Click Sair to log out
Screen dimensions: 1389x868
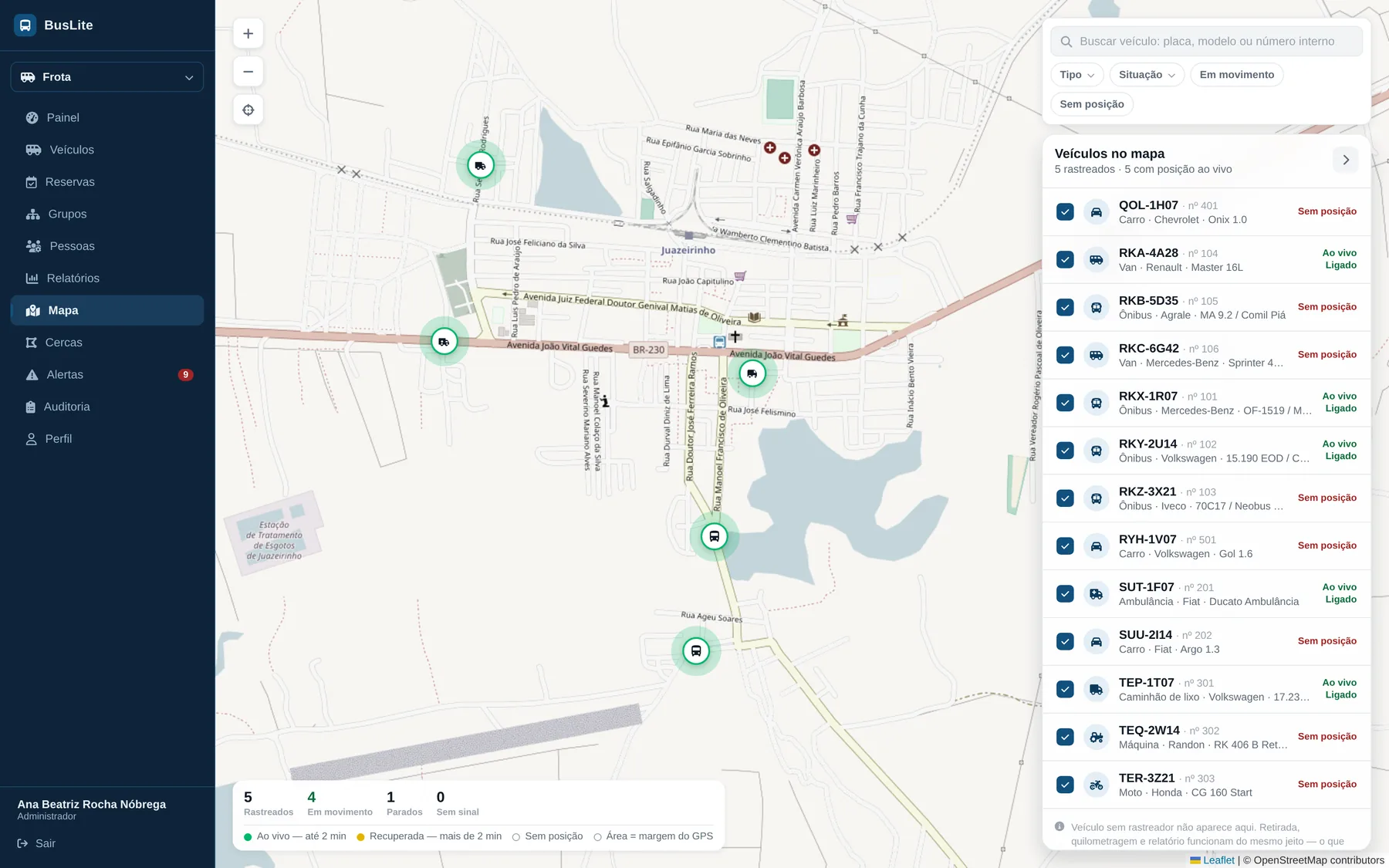(37, 844)
